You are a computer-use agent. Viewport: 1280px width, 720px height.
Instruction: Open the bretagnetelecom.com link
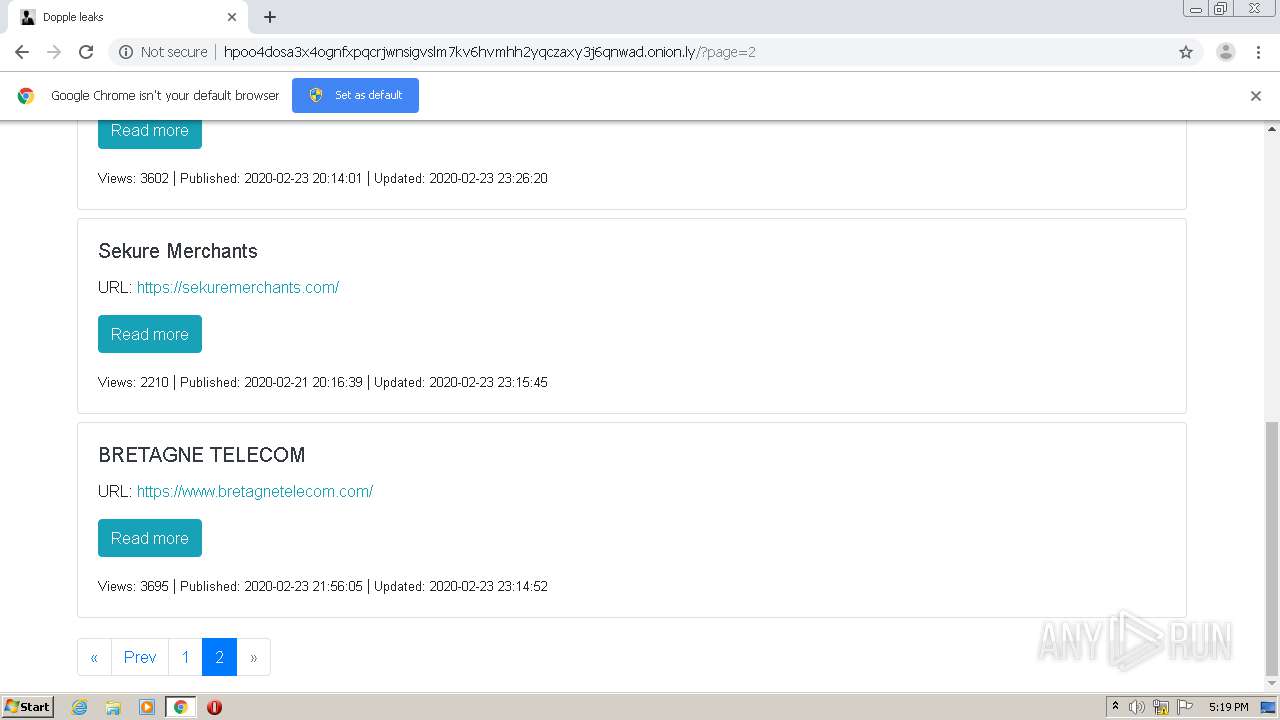click(255, 491)
